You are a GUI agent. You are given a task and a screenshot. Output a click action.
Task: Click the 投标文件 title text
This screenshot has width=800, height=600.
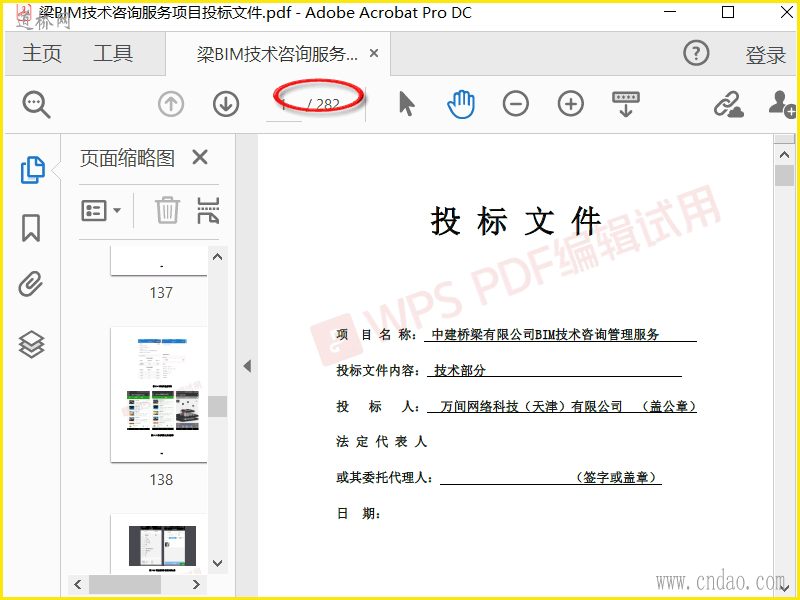click(516, 221)
